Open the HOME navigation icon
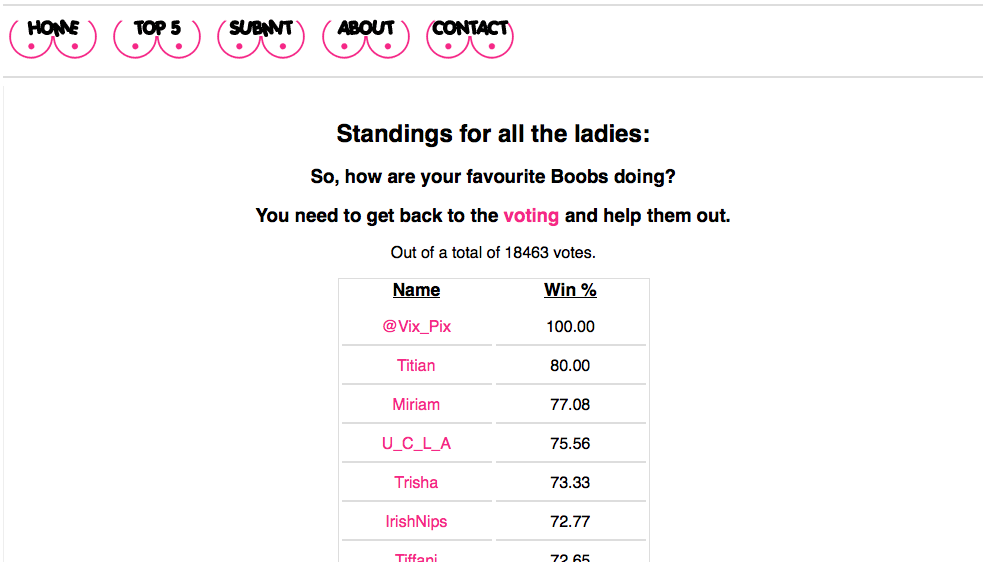Viewport: 984px width, 562px height. tap(53, 38)
